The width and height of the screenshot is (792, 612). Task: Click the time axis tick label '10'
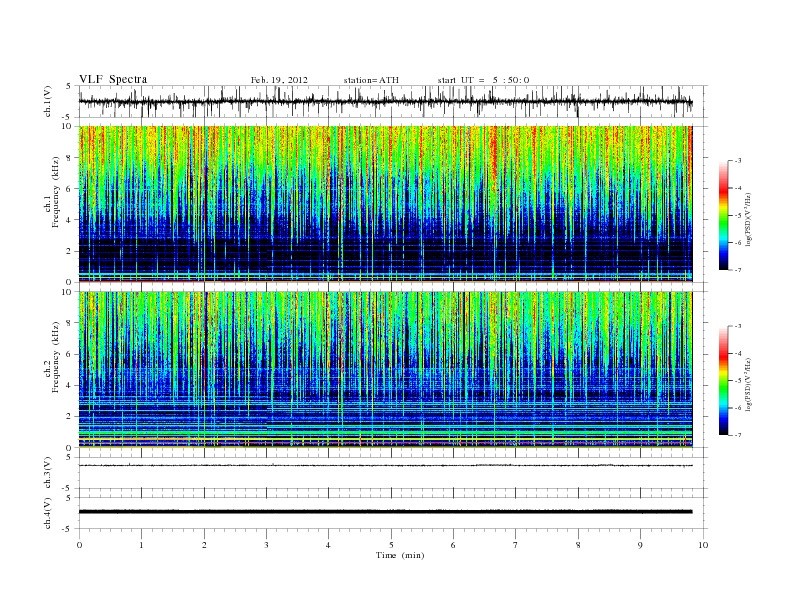[x=703, y=545]
